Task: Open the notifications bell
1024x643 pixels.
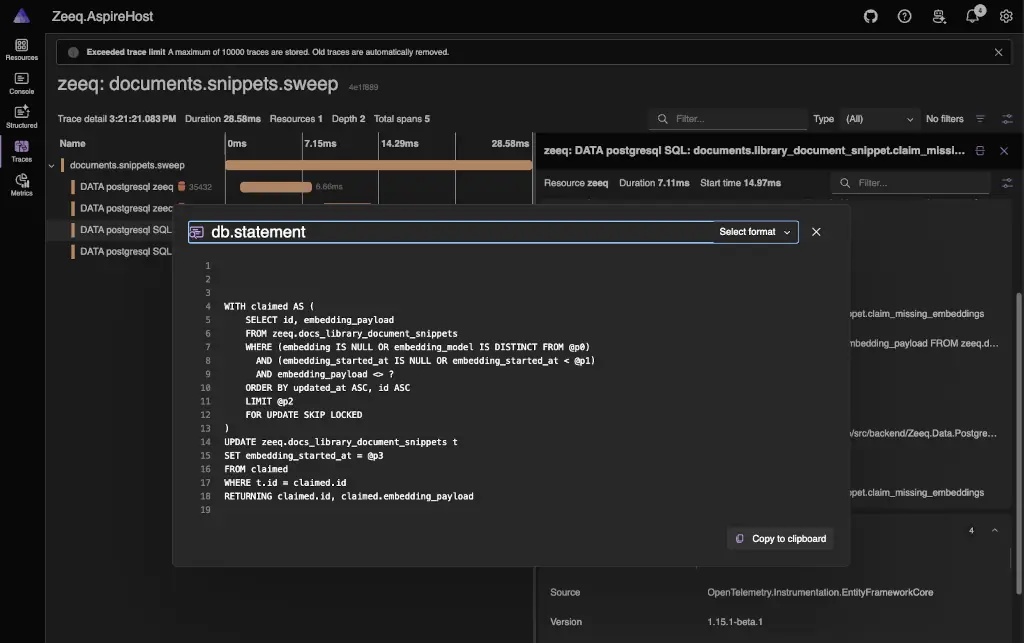Action: (972, 16)
